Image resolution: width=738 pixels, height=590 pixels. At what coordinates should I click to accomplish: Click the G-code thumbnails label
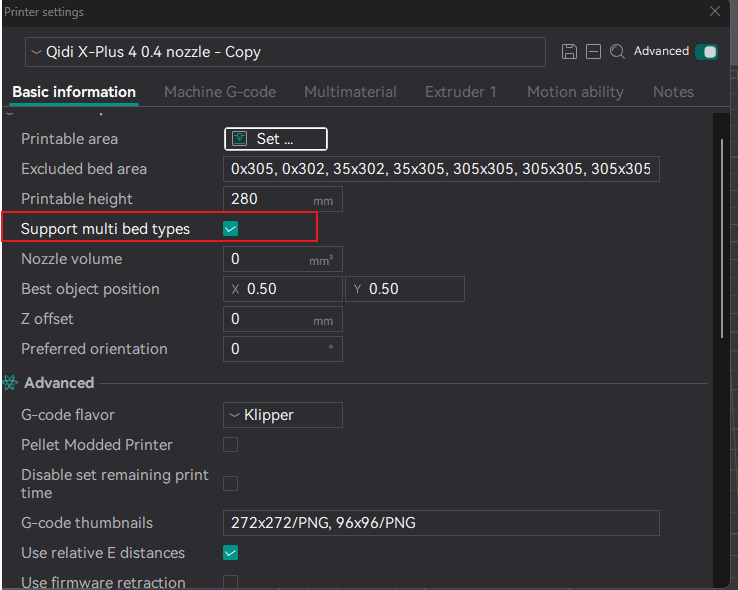pyautogui.click(x=87, y=523)
